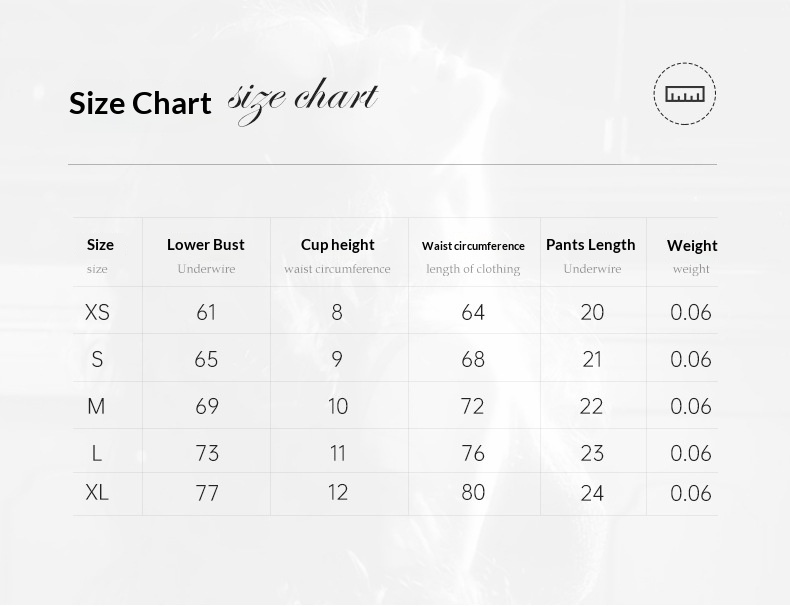Viewport: 790px width, 606px height.
Task: Click the Size column header
Action: [x=100, y=244]
